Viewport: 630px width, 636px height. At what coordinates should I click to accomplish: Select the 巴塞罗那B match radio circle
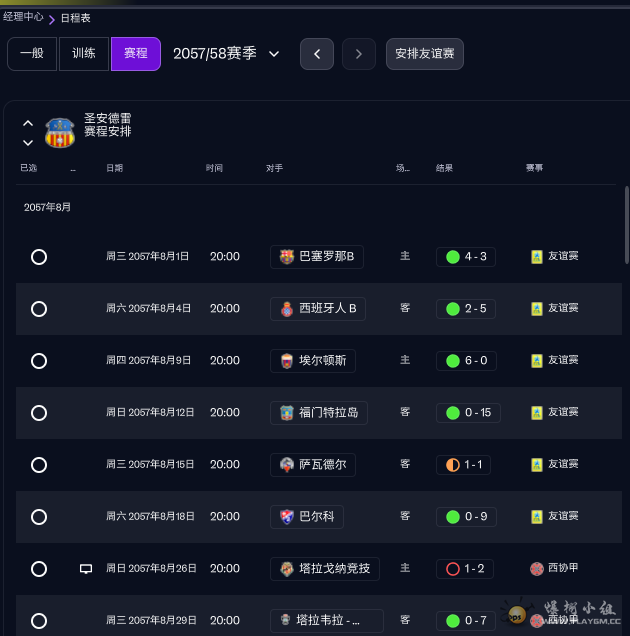[x=39, y=257]
